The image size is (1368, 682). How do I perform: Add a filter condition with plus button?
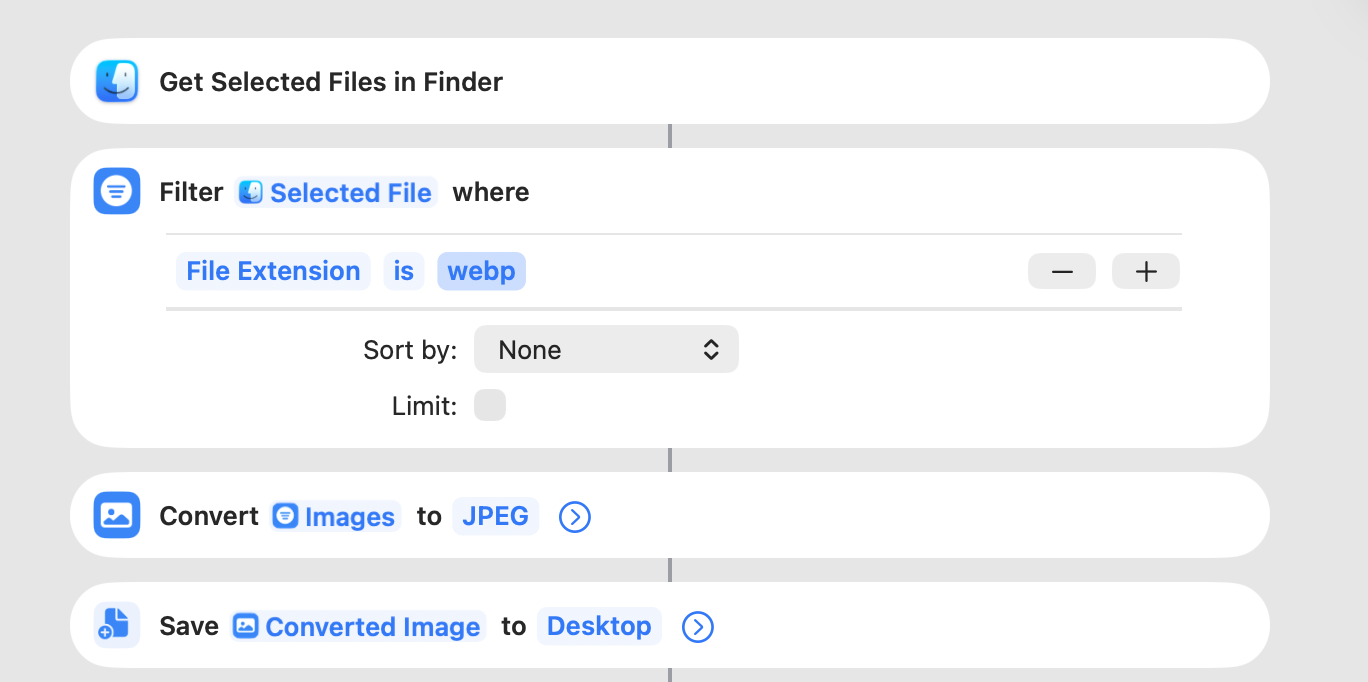1146,271
